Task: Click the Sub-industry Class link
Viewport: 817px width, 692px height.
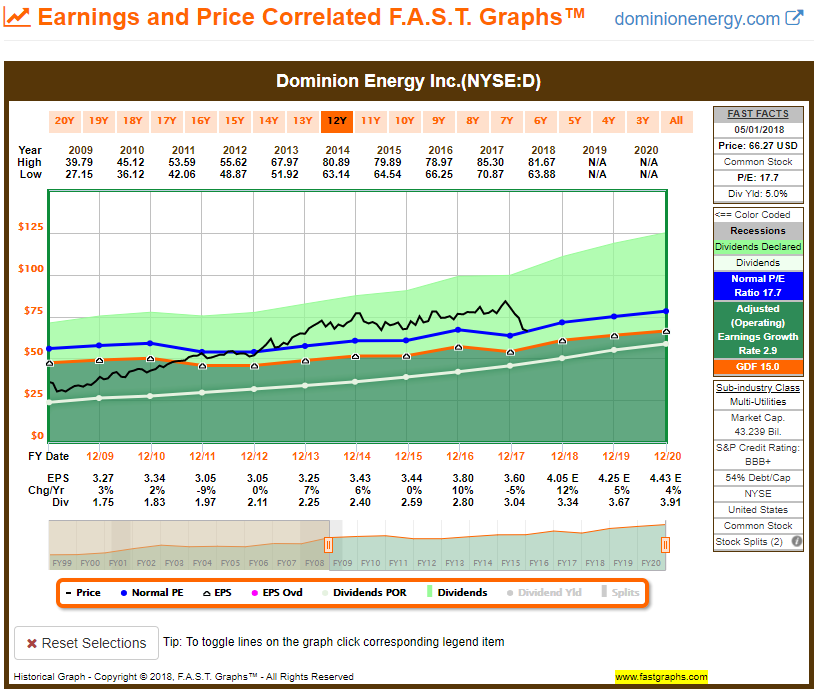Action: 758,388
